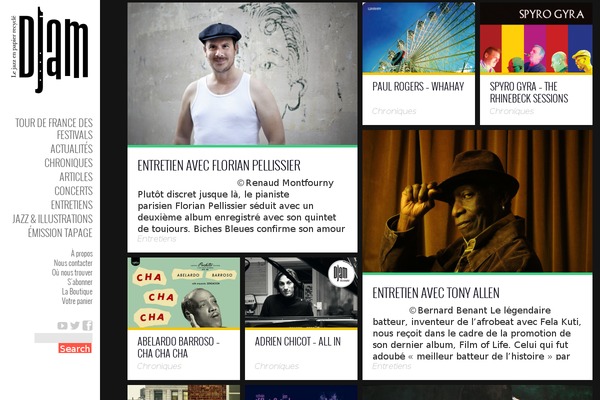Open Paul Rogers Whahay album cover
This screenshot has height=400, width=600.
(419, 38)
